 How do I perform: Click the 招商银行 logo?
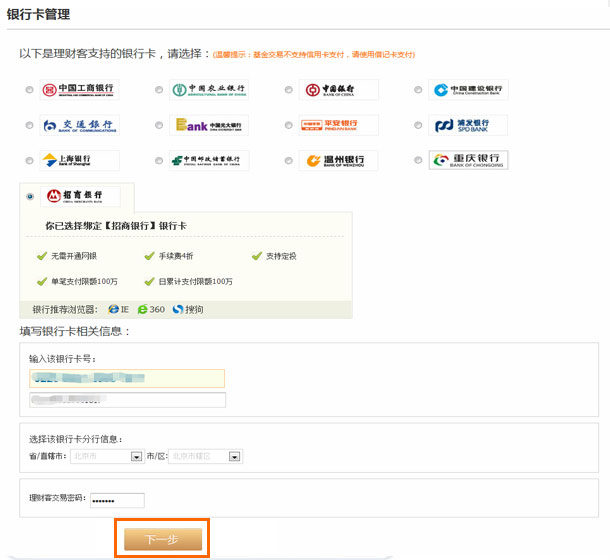click(x=80, y=197)
